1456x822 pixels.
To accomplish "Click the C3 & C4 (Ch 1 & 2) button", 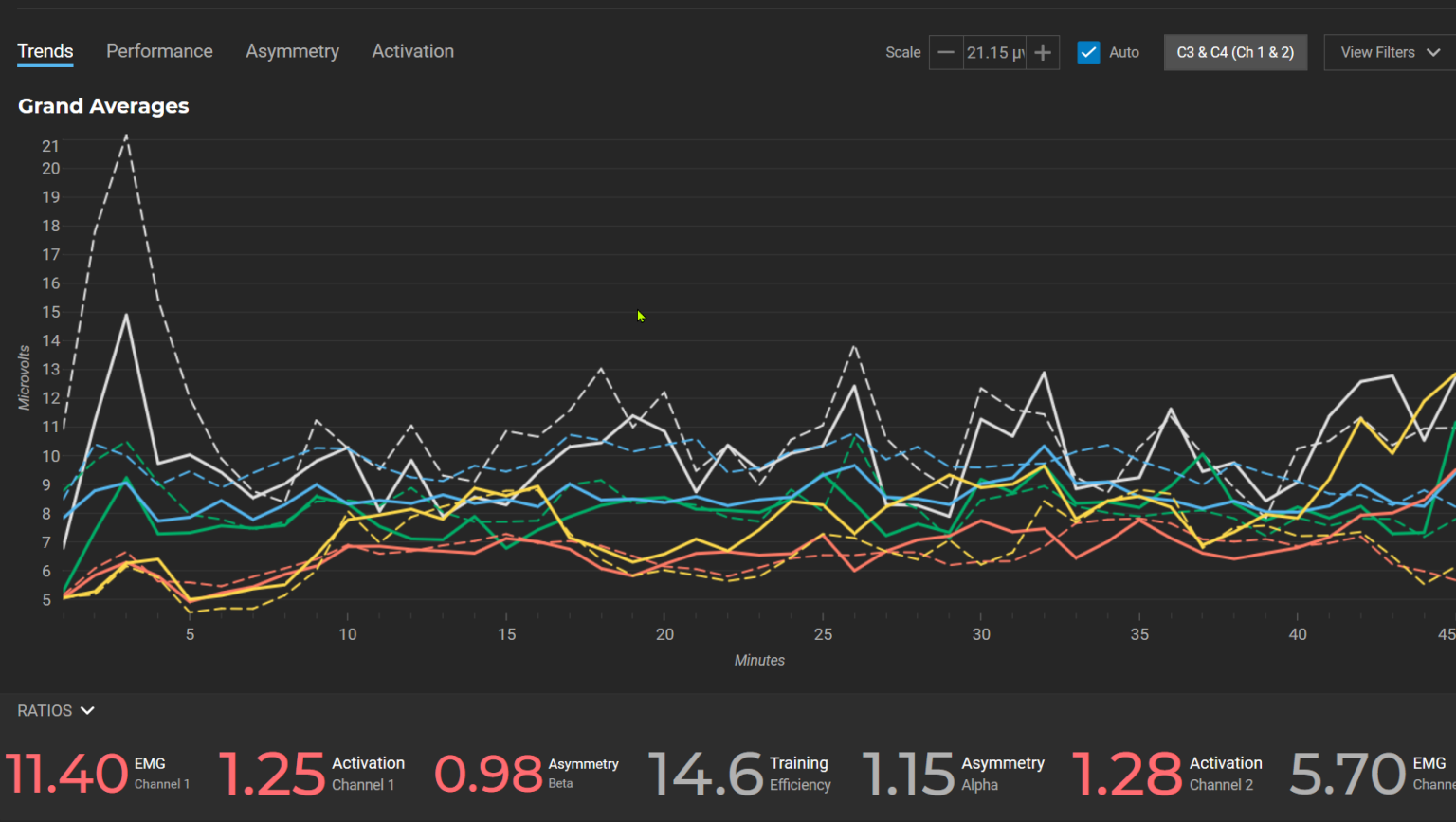I will 1234,53.
